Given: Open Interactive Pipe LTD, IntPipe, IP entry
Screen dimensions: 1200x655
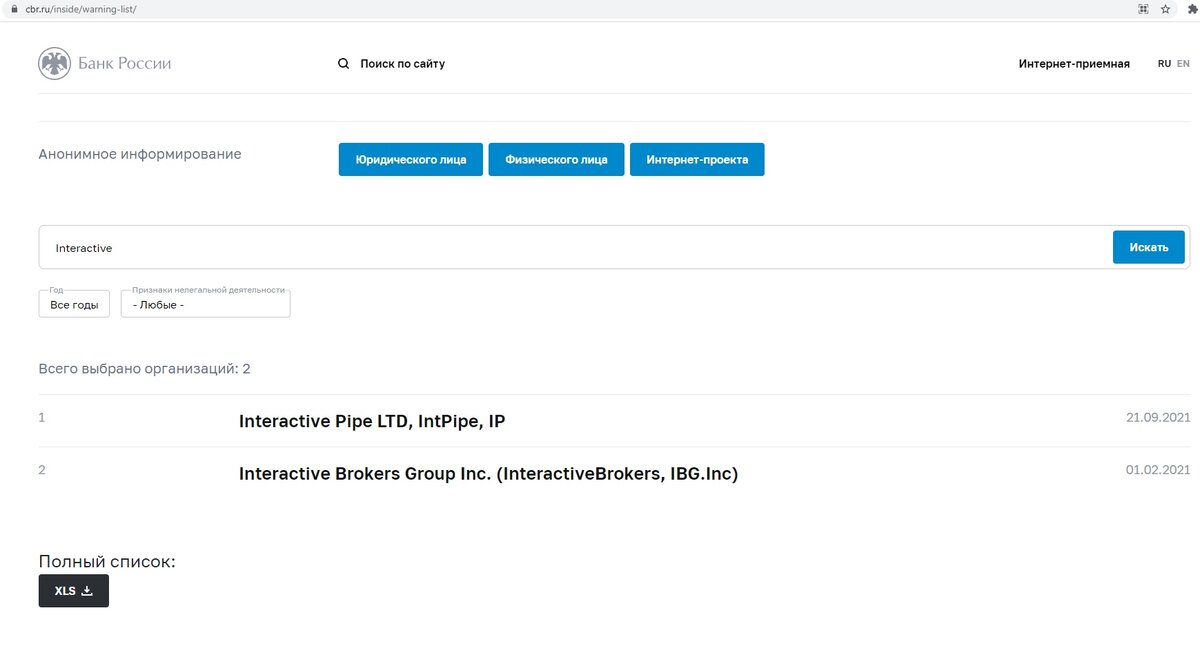Looking at the screenshot, I should (372, 421).
